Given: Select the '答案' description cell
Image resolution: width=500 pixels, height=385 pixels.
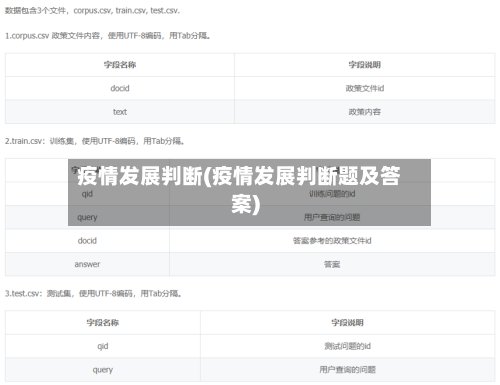Looking at the screenshot, I should 332,264.
